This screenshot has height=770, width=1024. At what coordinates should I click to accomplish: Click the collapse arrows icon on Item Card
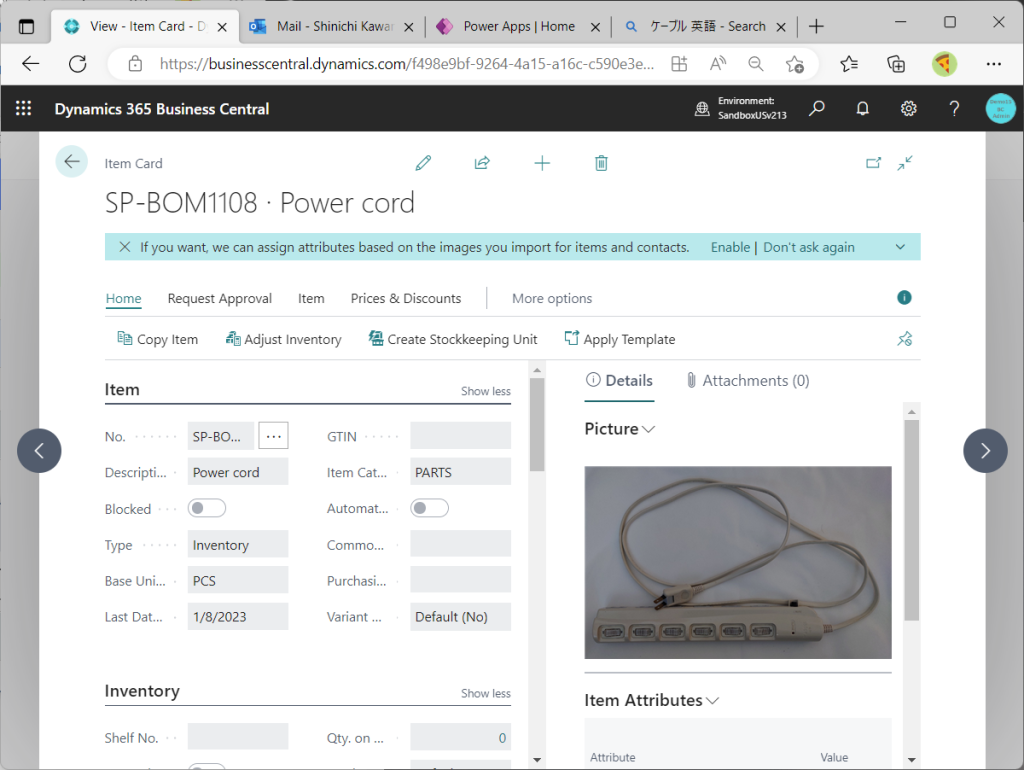(x=904, y=163)
